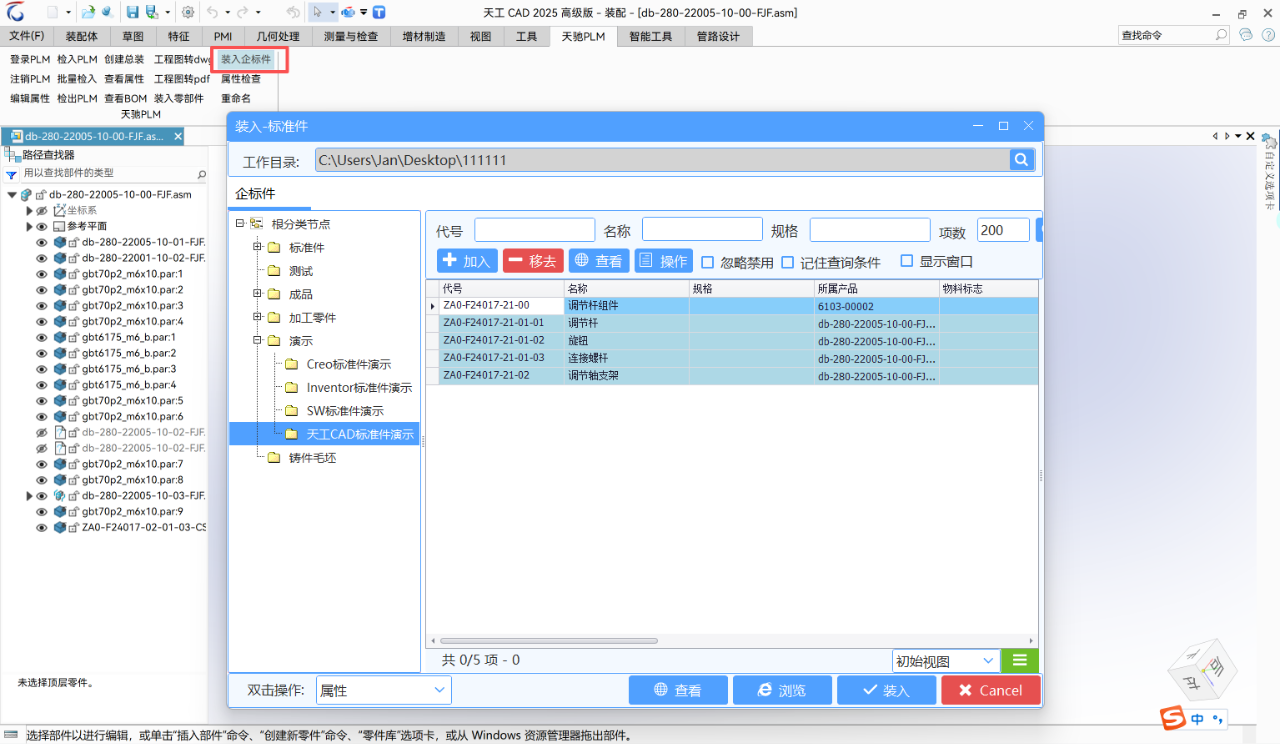This screenshot has height=744, width=1280.
Task: Click the blue search button beside work directory
Action: 1021,160
